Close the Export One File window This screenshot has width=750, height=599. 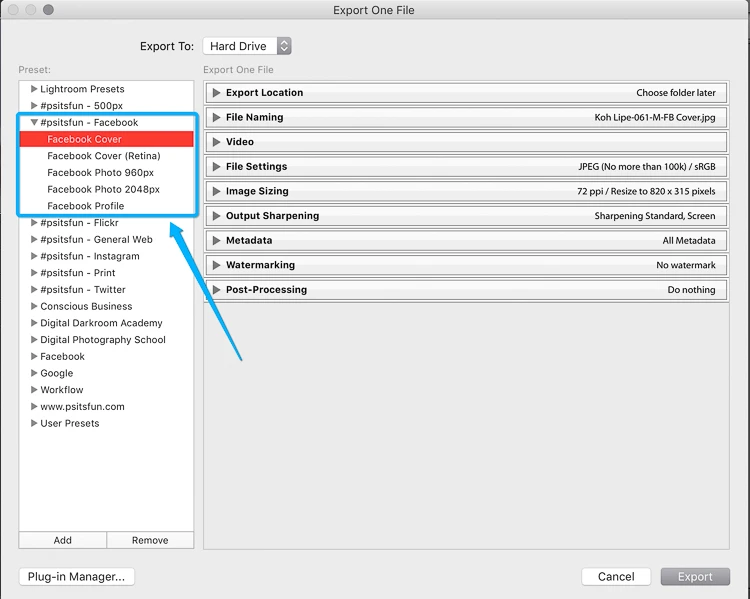(13, 10)
